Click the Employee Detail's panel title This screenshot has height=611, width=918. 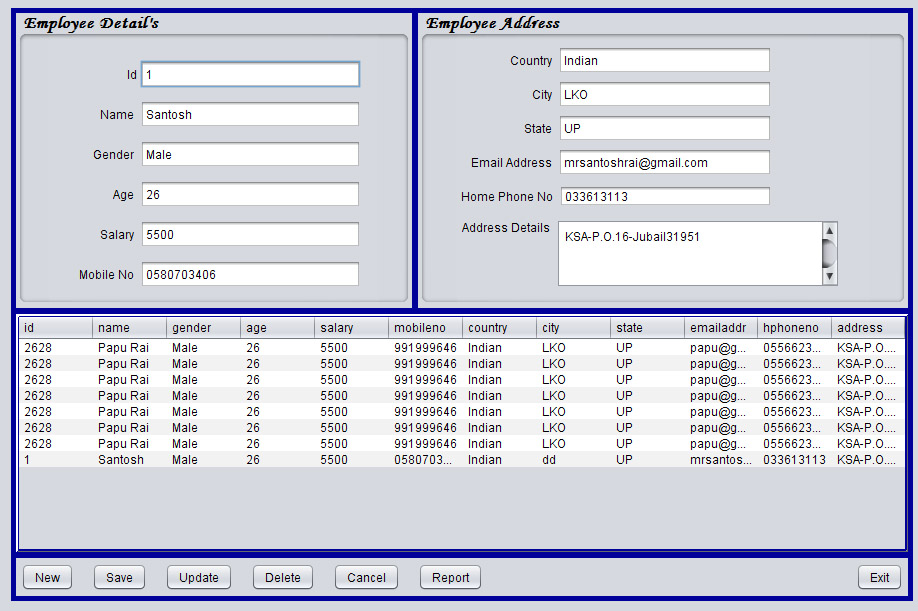91,23
